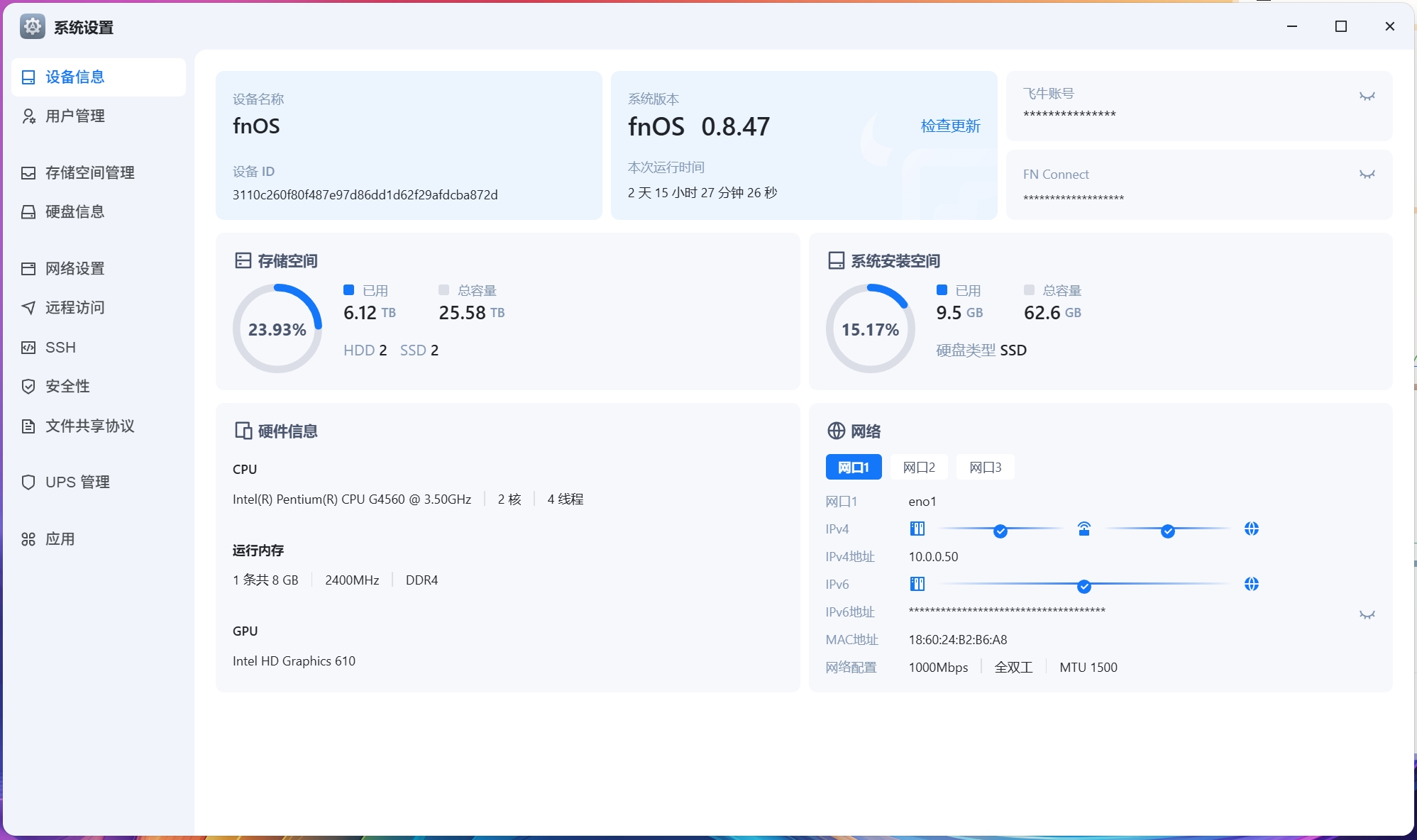The image size is (1417, 840).
Task: Click the SSH terminal icon in sidebar
Action: click(x=28, y=348)
